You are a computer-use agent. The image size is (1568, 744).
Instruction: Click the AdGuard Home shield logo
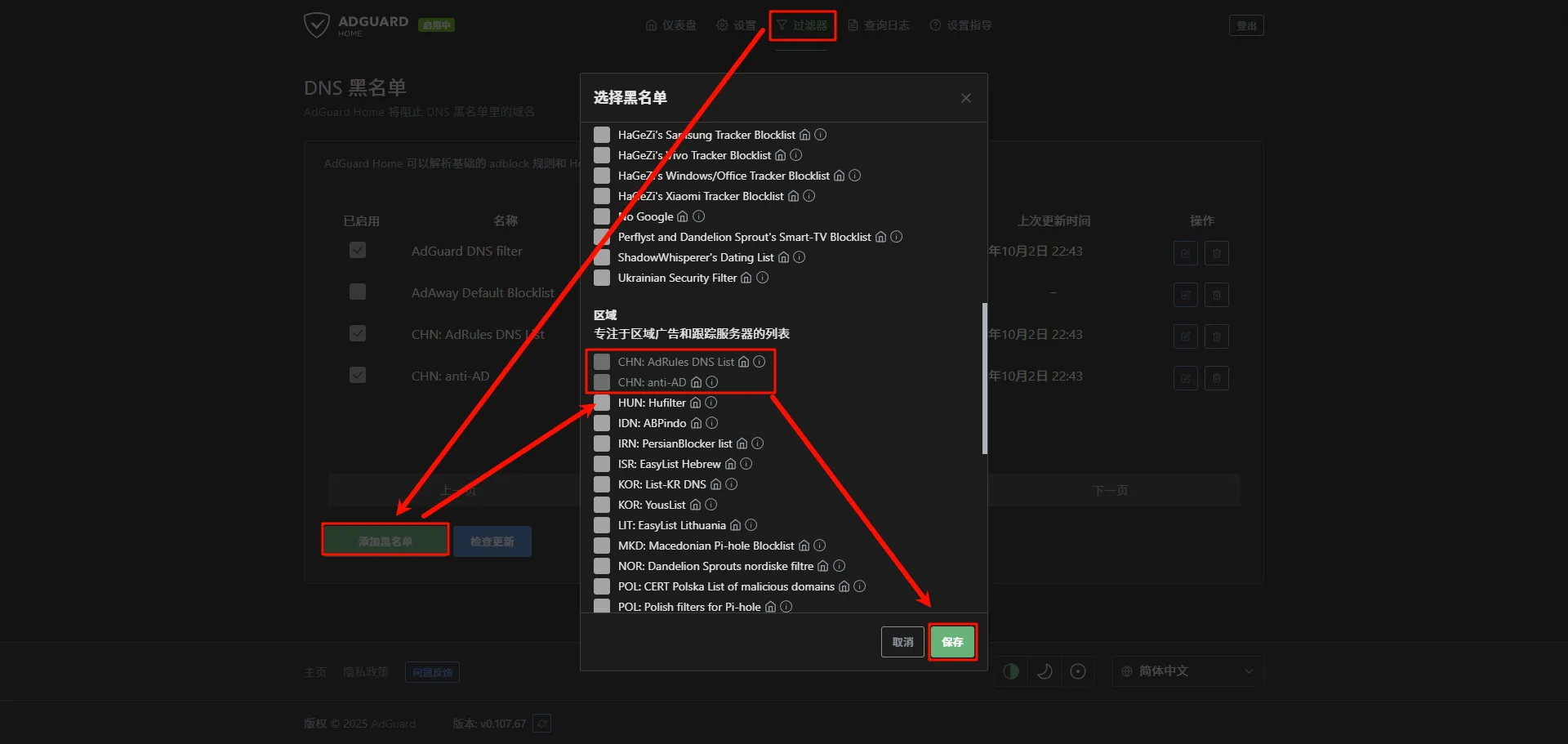(x=316, y=25)
